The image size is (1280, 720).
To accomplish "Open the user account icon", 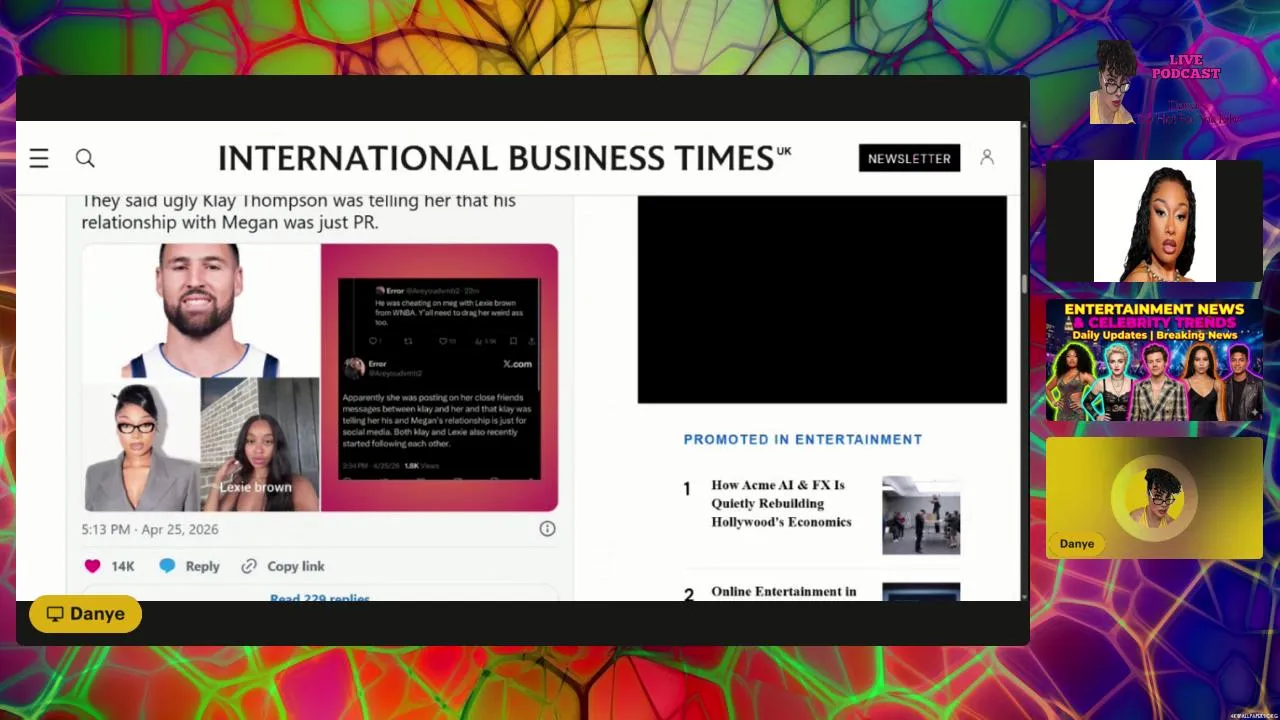I will coord(987,157).
